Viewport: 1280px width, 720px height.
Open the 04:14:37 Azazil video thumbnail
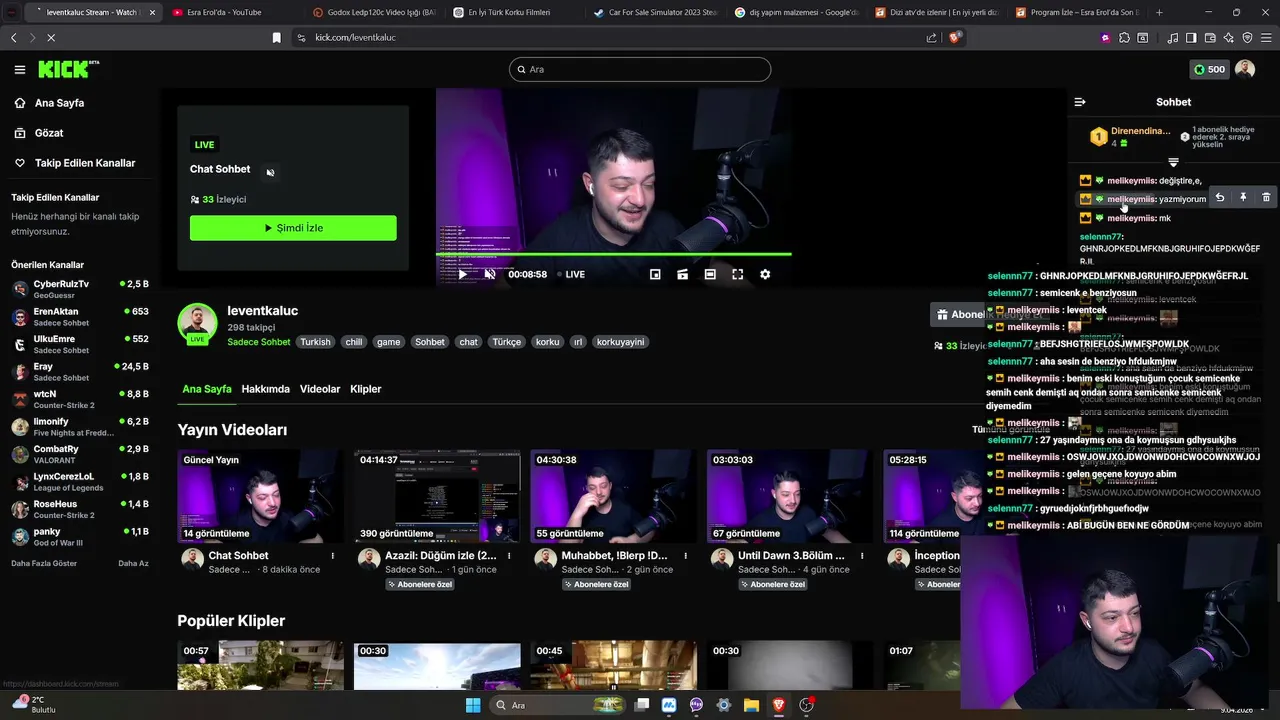(x=437, y=496)
